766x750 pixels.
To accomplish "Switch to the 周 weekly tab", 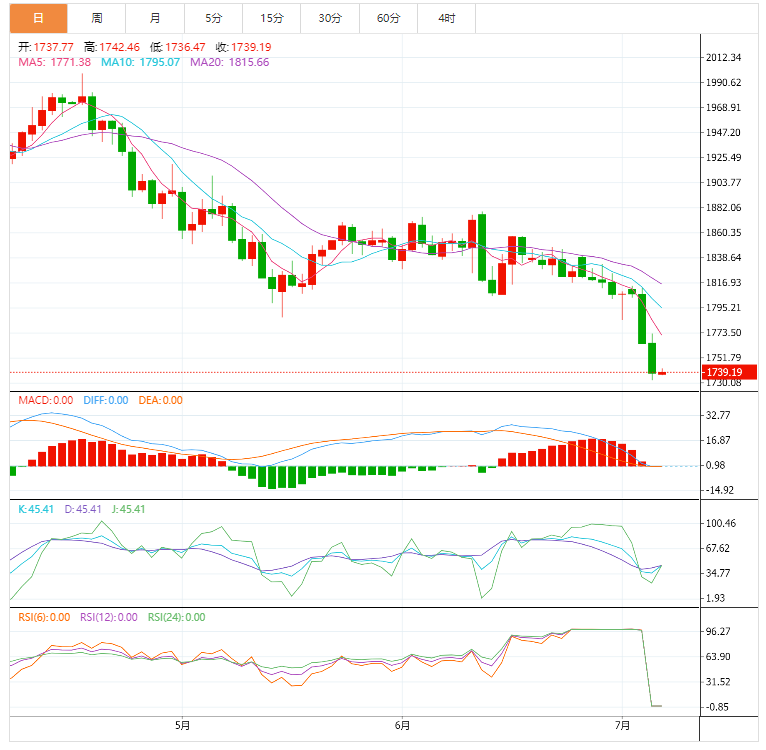I will click(97, 19).
